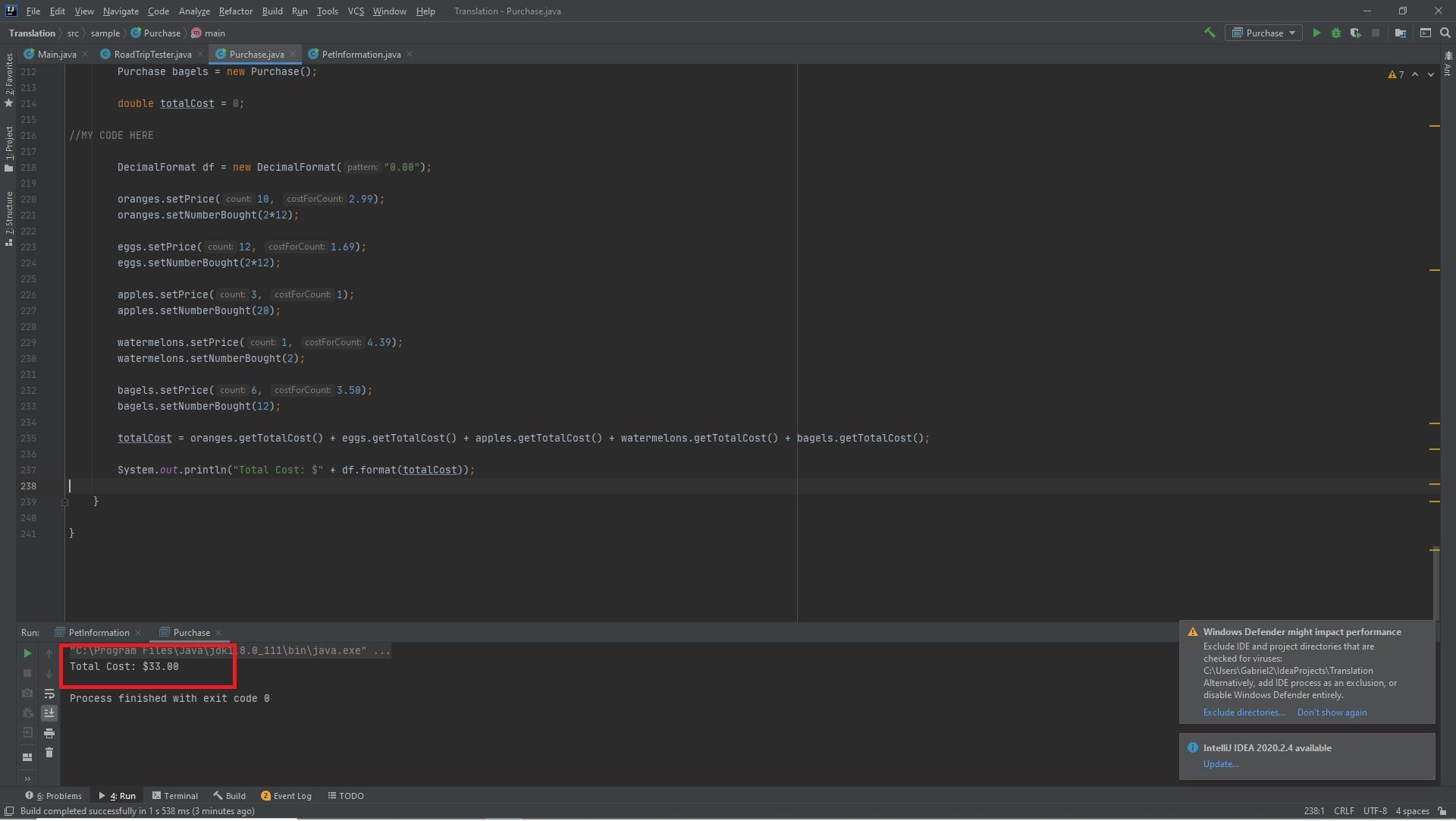Click Update link for IntelliJ IDEA 2020.2.4

[x=1220, y=764]
